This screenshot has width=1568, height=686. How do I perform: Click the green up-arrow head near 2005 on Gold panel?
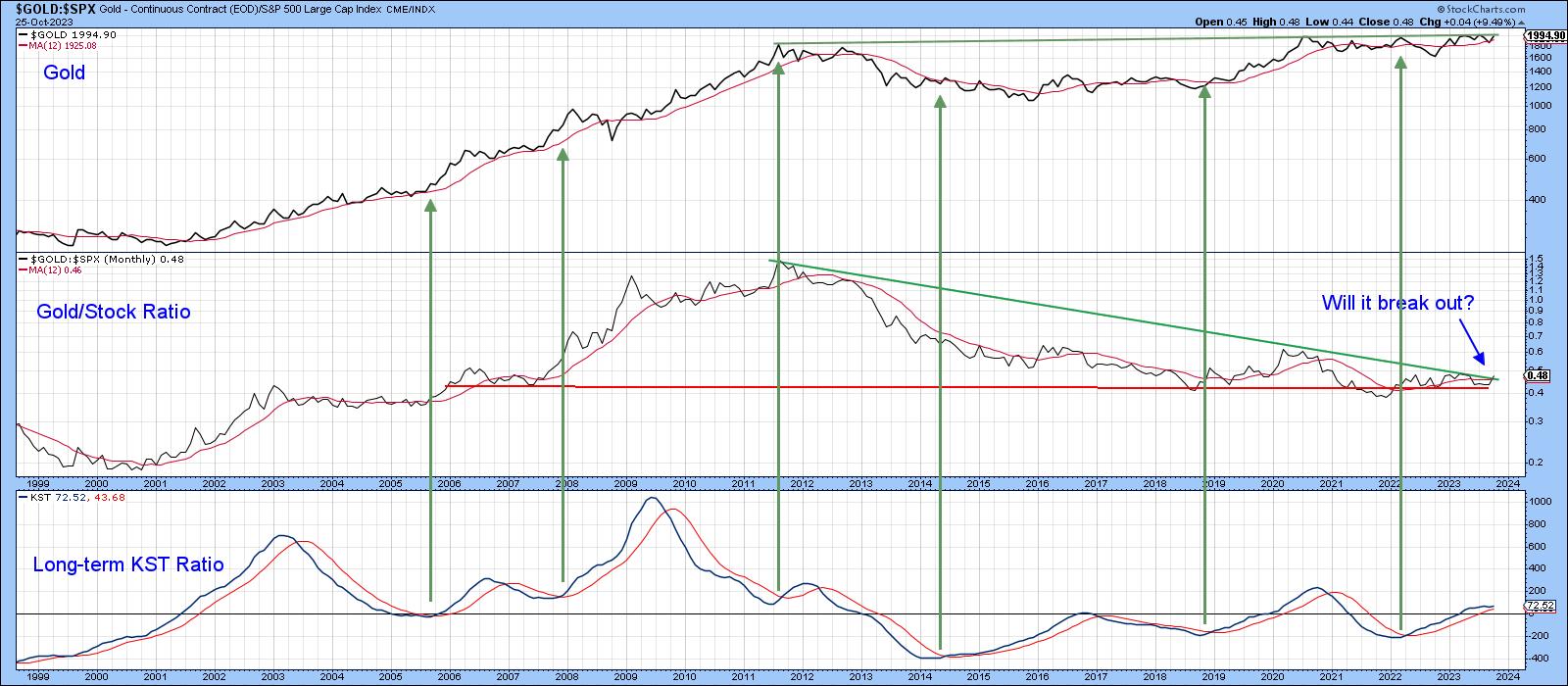(430, 204)
